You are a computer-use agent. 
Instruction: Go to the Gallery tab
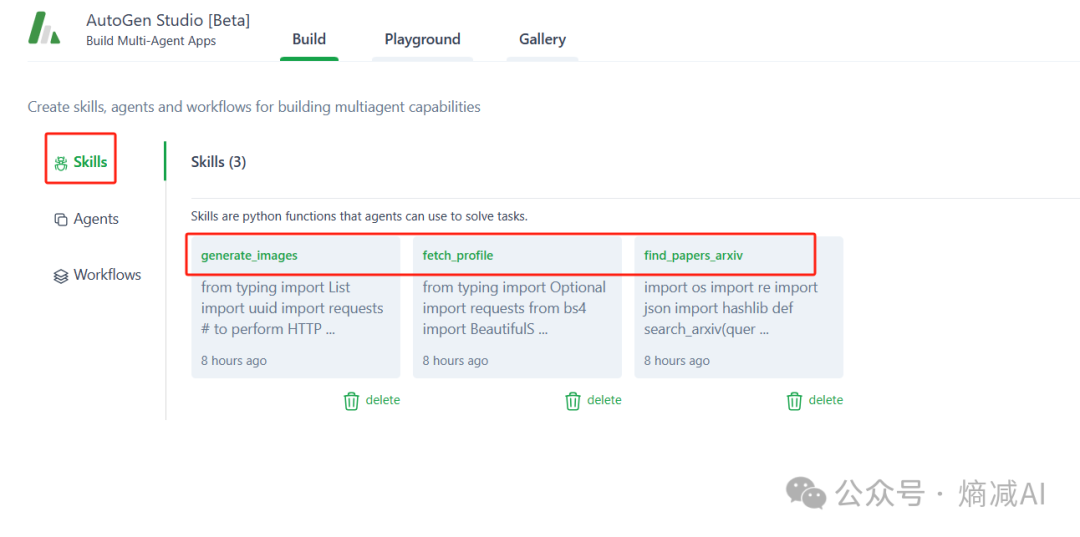coord(543,39)
